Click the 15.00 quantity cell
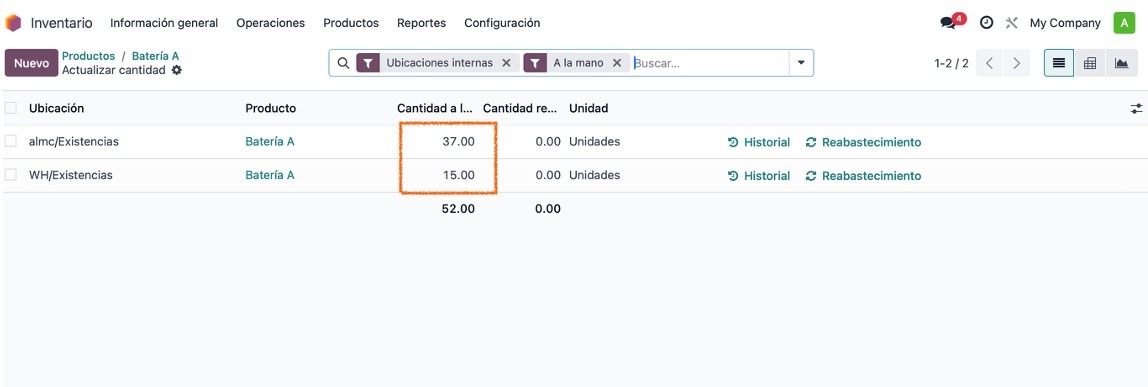Screen dimensions: 1148x387 click(x=458, y=175)
